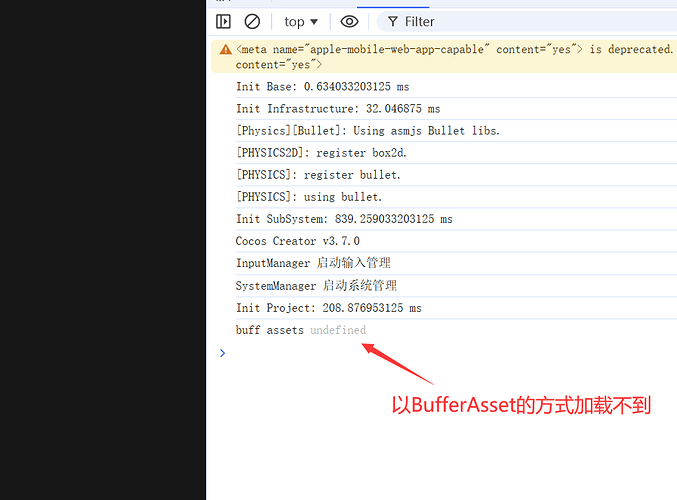Toggle the live expression eye icon
This screenshot has height=500, width=677.
(x=349, y=21)
